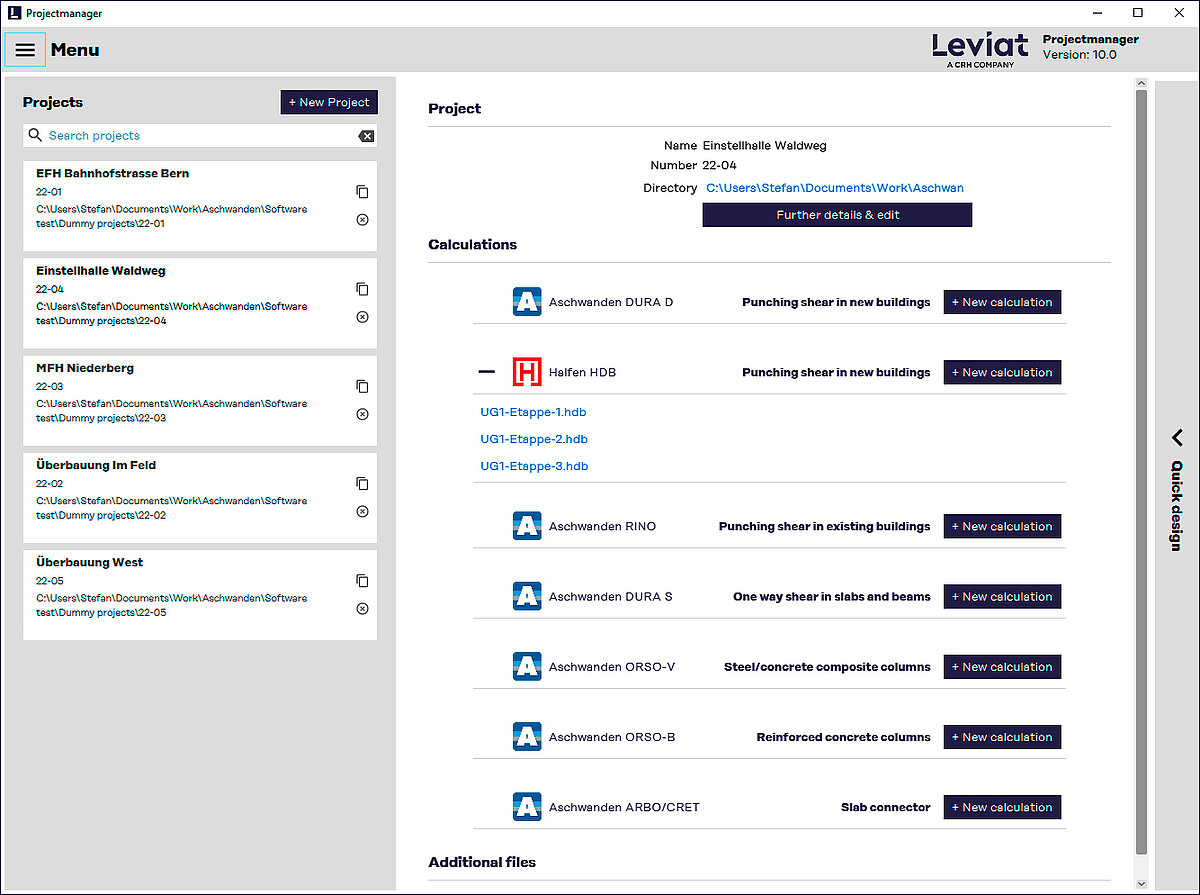Click the Aschwanden RINO logo icon
Screen dimensions: 1200x895
click(x=527, y=526)
